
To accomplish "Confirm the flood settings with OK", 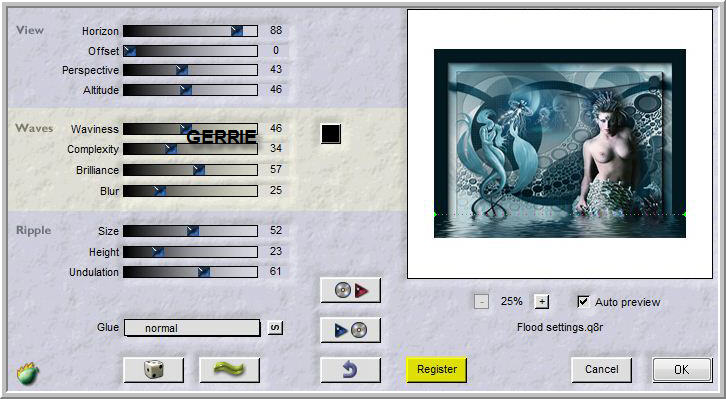I will [682, 369].
